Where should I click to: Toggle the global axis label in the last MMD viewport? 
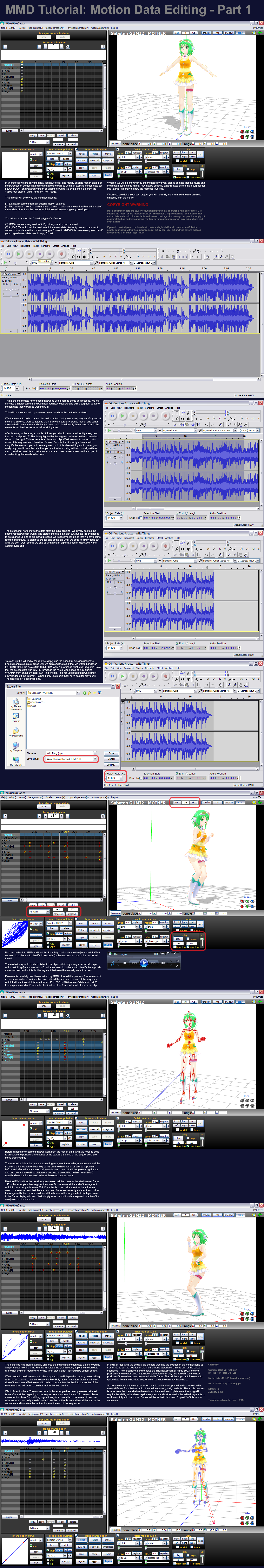pyautogui.click(x=247, y=1513)
